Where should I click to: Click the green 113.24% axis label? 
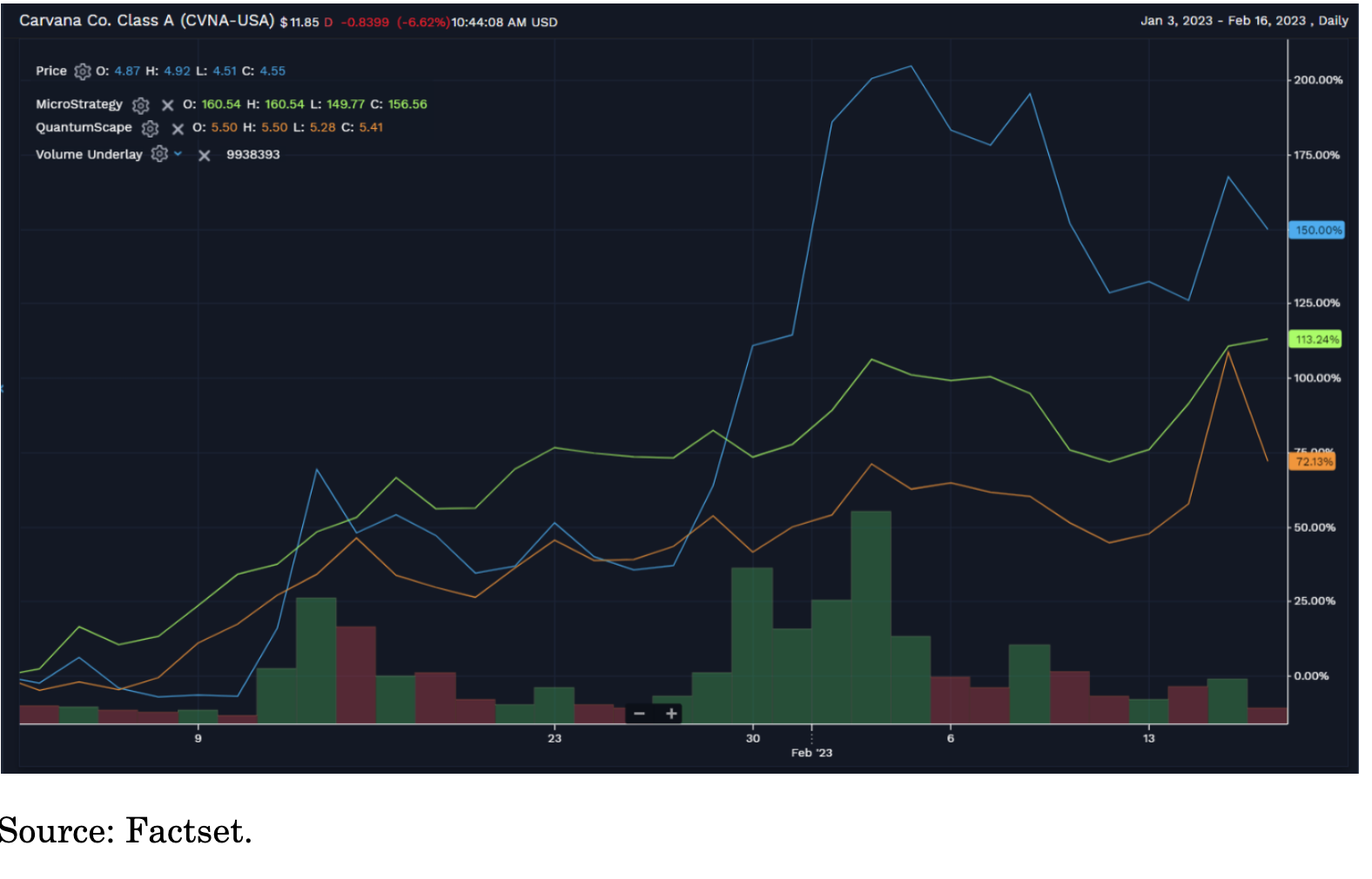pyautogui.click(x=1315, y=339)
